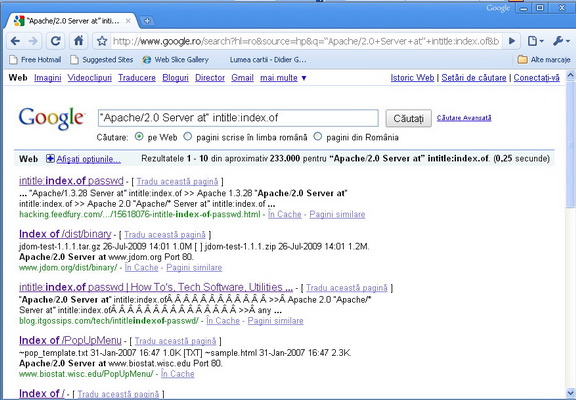576x400 pixels.
Task: Open Setări de căutare link
Action: (x=474, y=78)
